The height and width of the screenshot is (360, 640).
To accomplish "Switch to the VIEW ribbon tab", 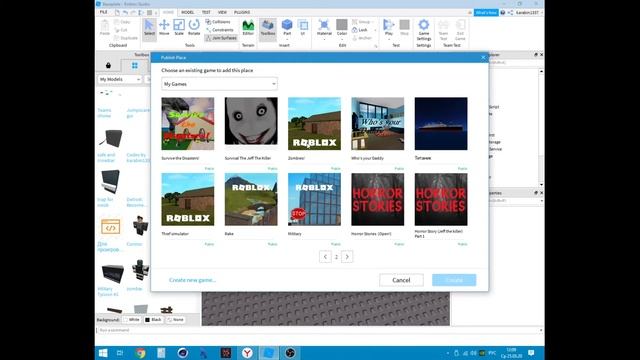I will click(222, 12).
